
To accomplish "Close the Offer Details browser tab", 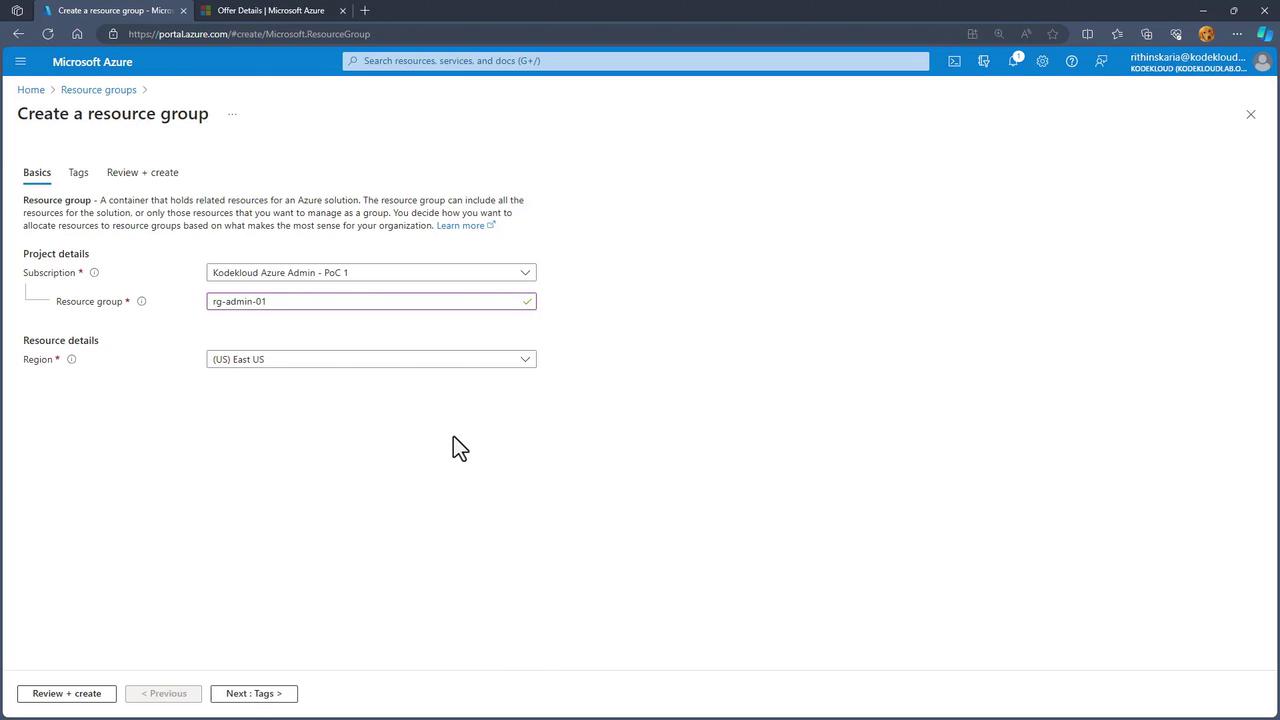I will (343, 11).
